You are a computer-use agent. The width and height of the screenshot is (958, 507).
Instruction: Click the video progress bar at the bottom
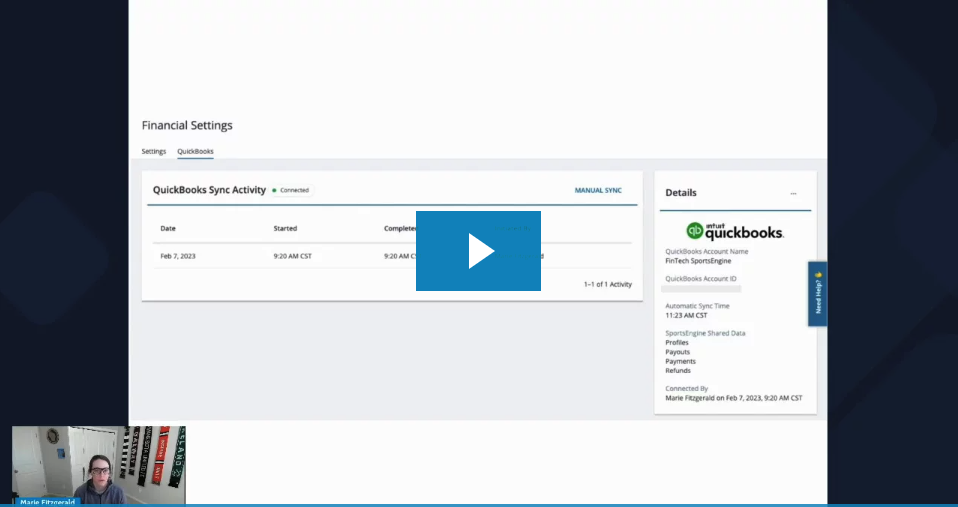[x=479, y=505]
